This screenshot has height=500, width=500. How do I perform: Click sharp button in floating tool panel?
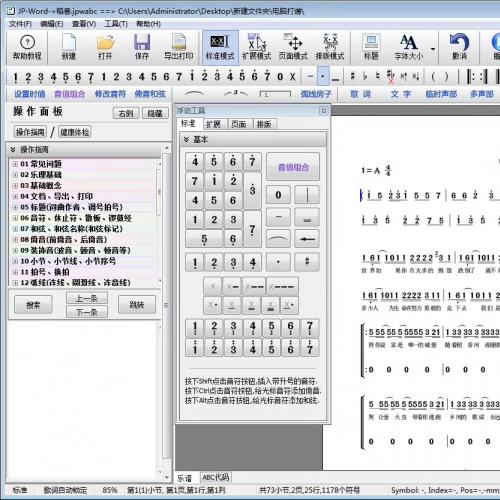307,262
